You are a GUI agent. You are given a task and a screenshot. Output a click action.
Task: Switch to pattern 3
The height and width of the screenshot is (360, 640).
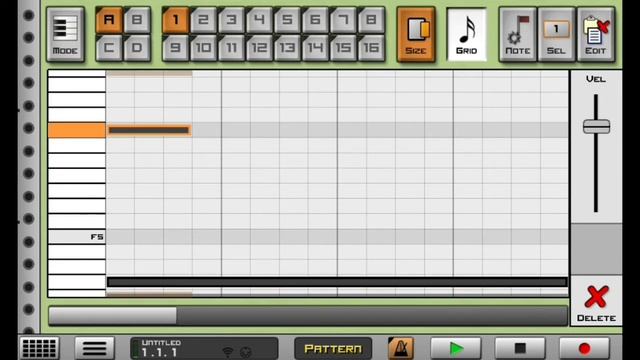(x=231, y=20)
